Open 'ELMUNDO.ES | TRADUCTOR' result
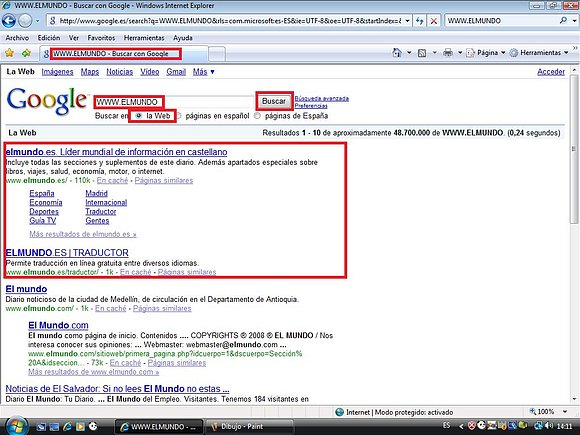Image resolution: width=580 pixels, height=435 pixels. pos(67,253)
